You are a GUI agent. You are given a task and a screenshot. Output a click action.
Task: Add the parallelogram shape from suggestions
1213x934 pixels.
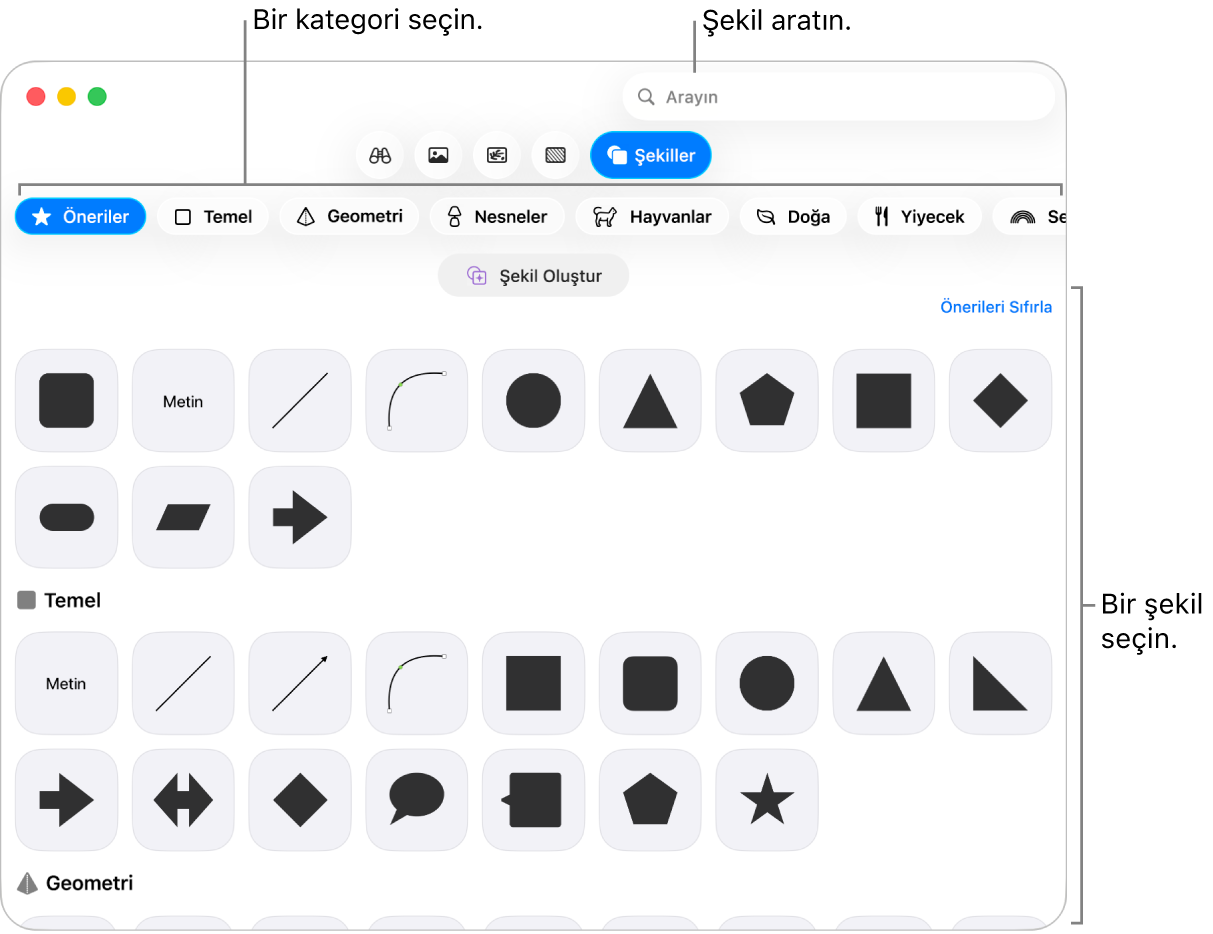[x=183, y=517]
